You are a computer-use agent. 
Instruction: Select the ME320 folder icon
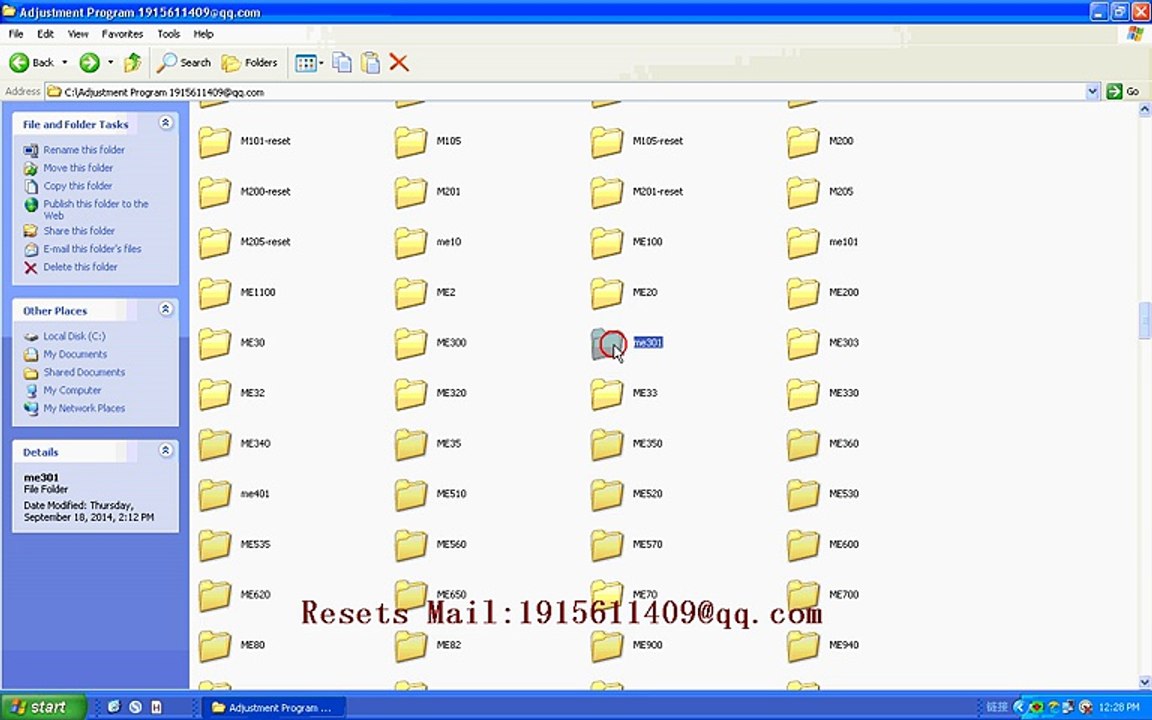pos(410,394)
